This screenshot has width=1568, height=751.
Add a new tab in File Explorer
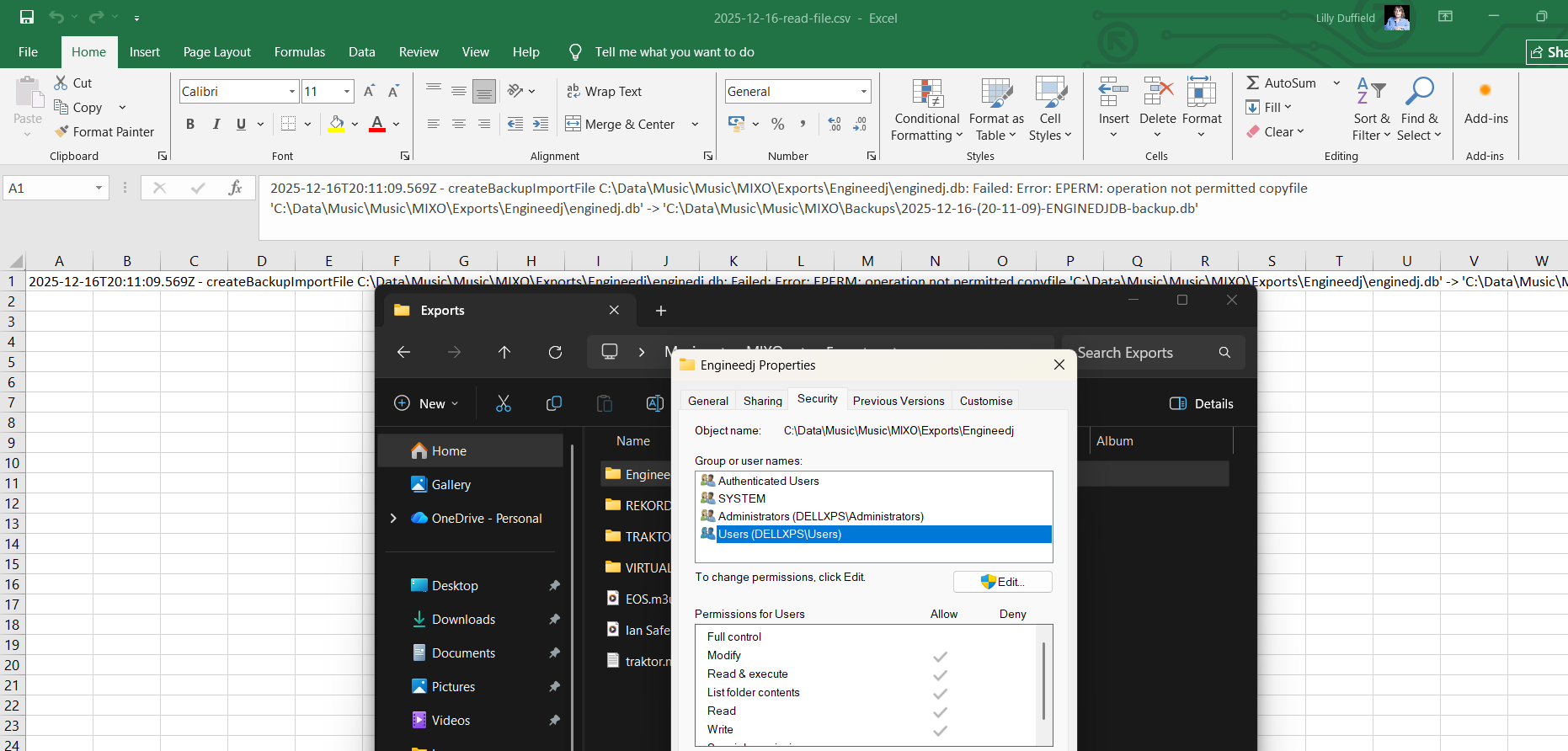[x=661, y=311]
